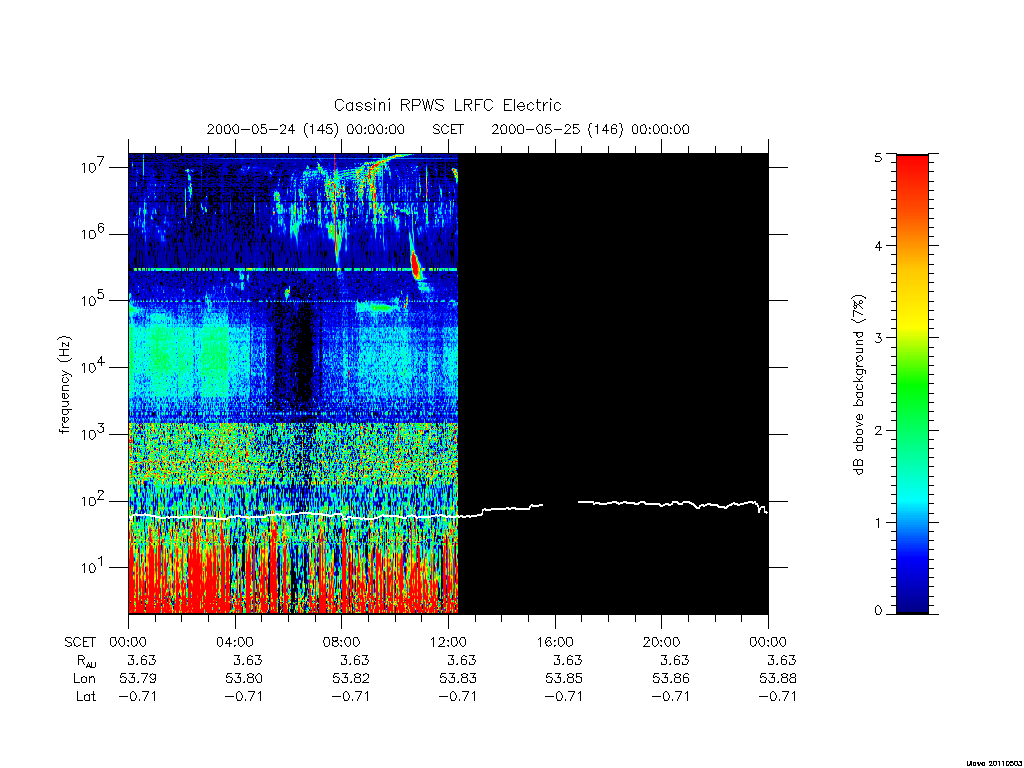The height and width of the screenshot is (768, 1024).
Task: Click the 'Lat' row label
Action: tap(86, 696)
